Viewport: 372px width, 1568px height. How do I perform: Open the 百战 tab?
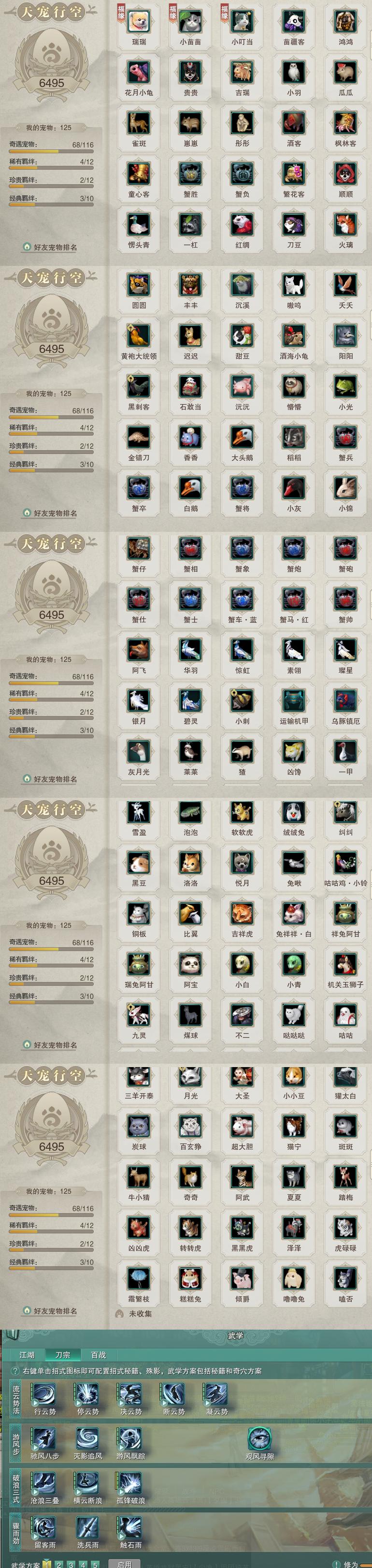[99, 1354]
